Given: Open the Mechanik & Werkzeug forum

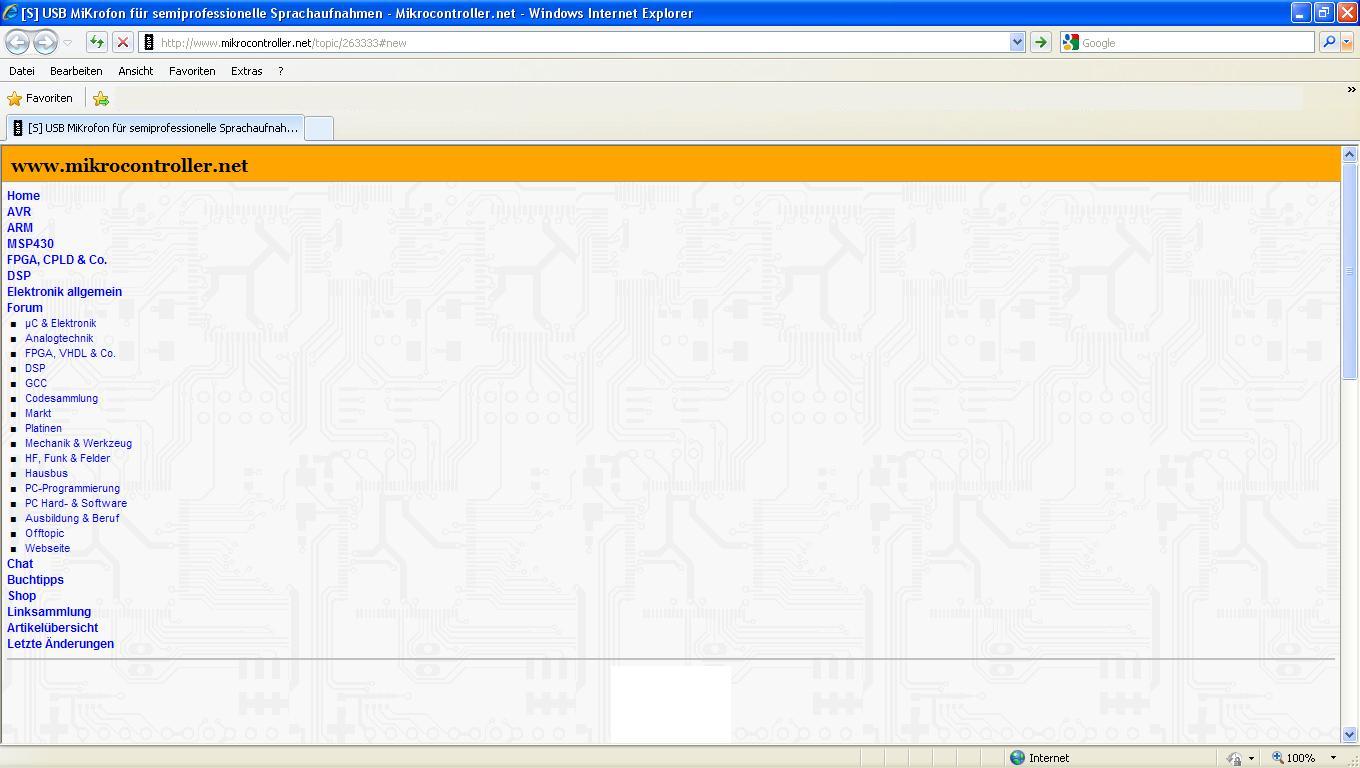Looking at the screenshot, I should (78, 443).
